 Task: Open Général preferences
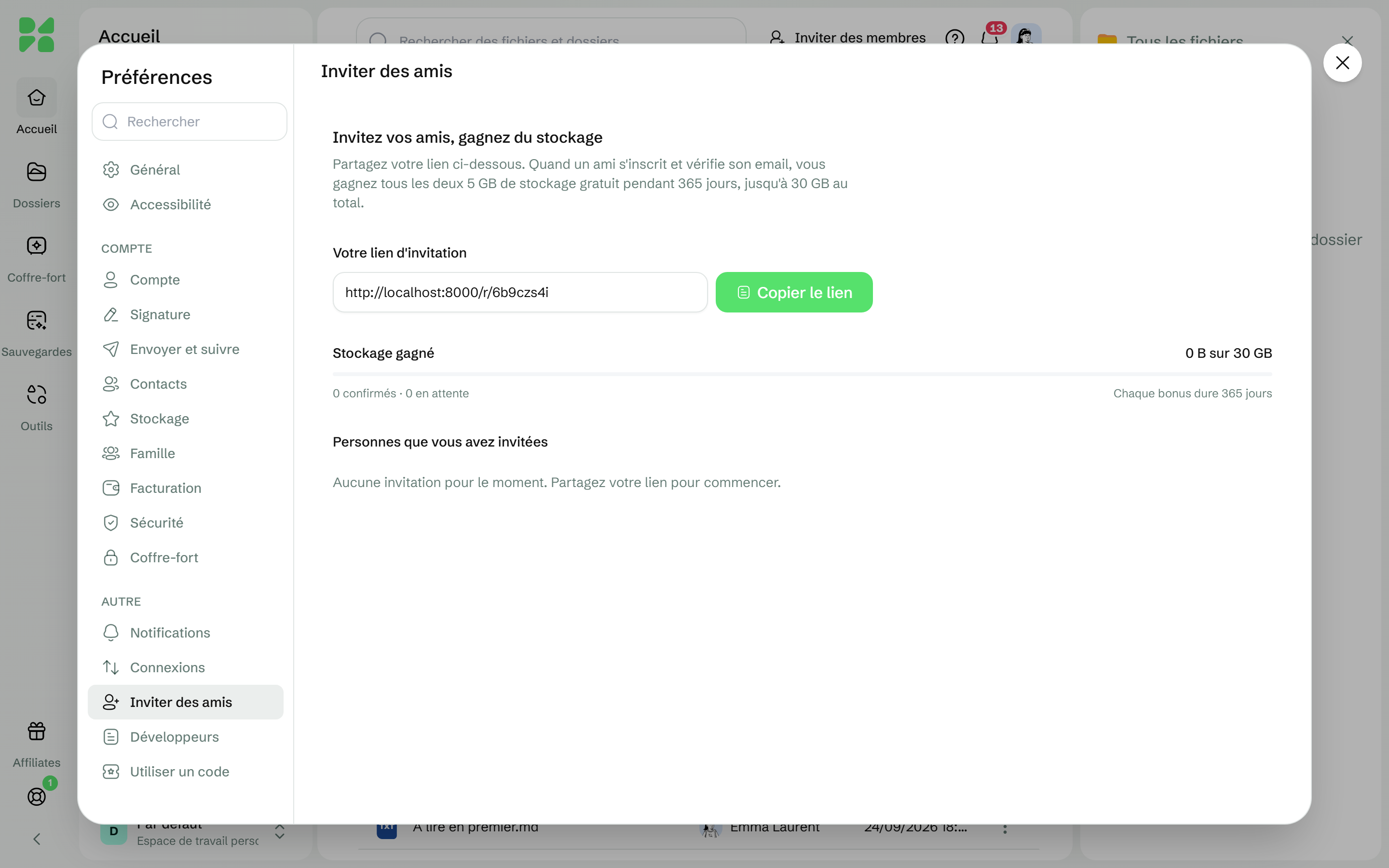coord(185,170)
